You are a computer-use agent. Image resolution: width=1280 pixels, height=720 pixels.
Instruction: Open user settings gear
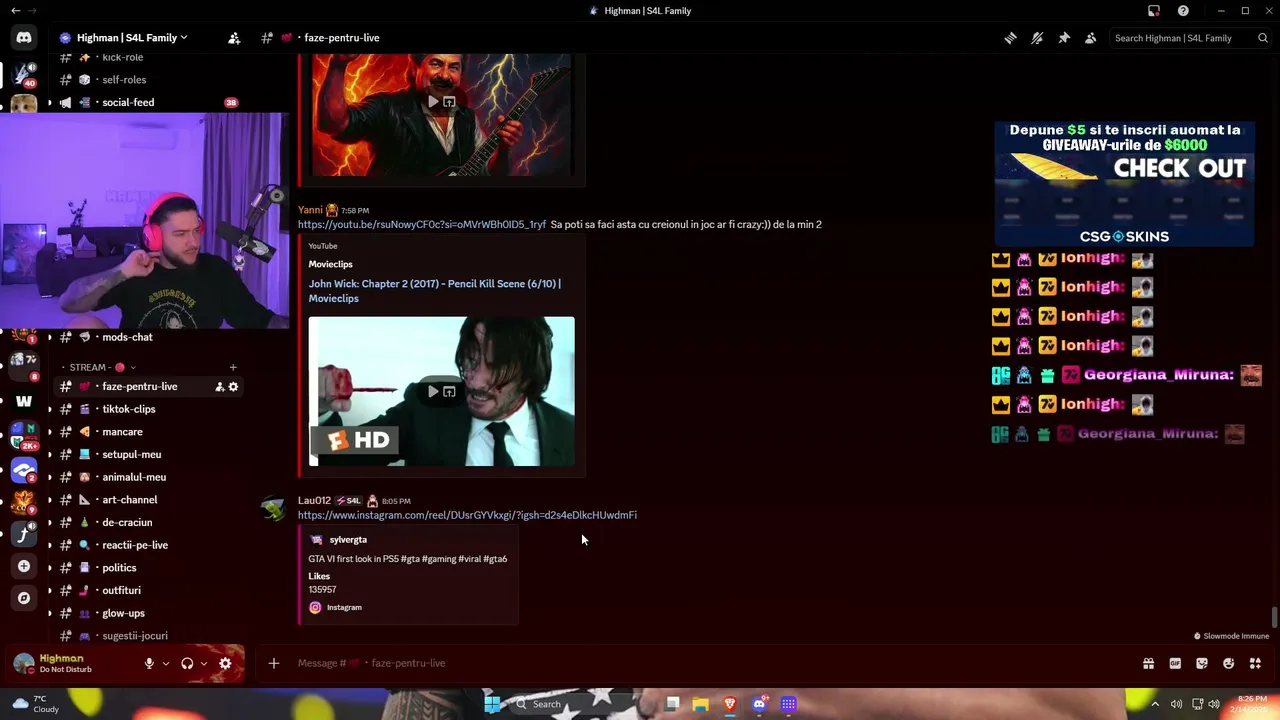225,663
